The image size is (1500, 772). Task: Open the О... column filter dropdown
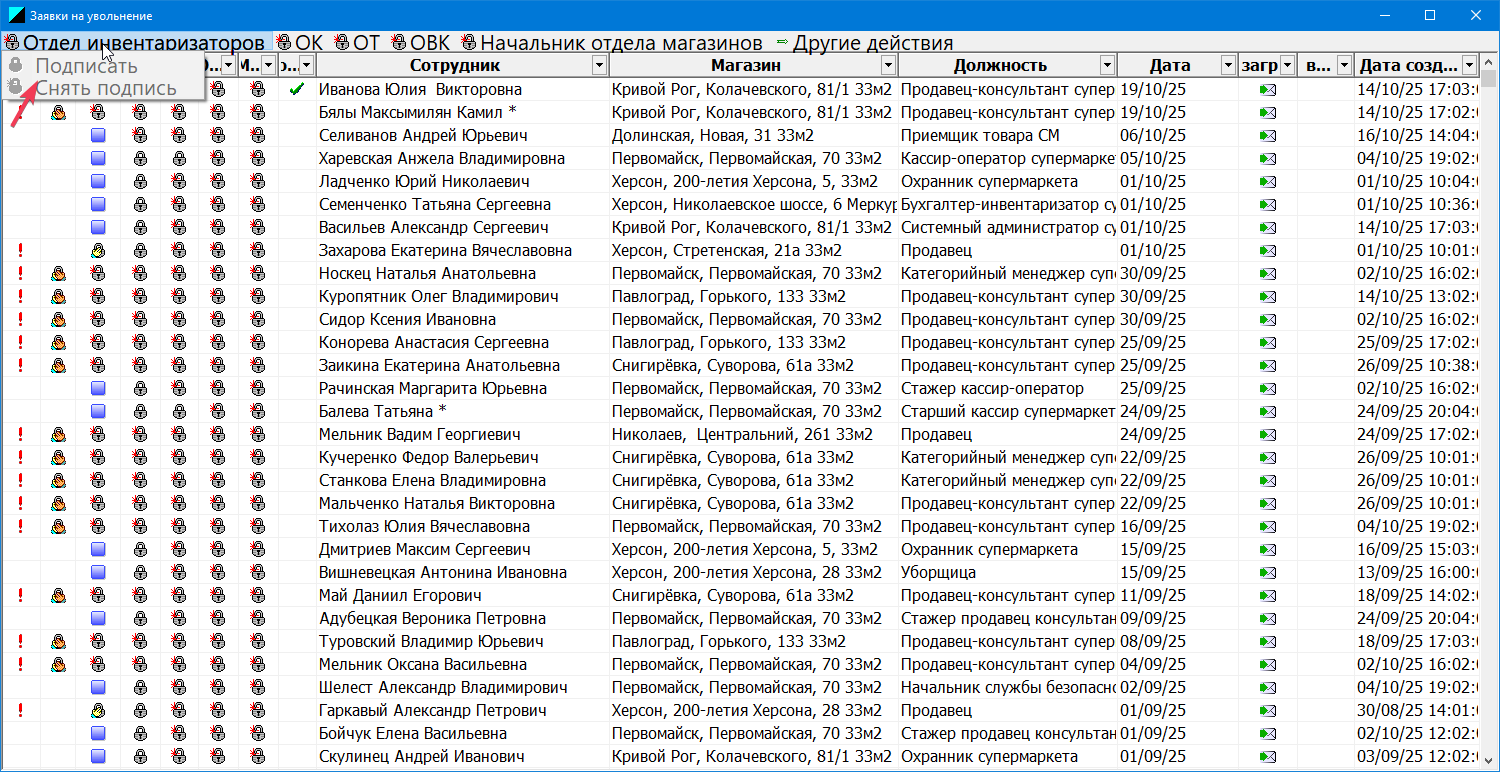[229, 65]
